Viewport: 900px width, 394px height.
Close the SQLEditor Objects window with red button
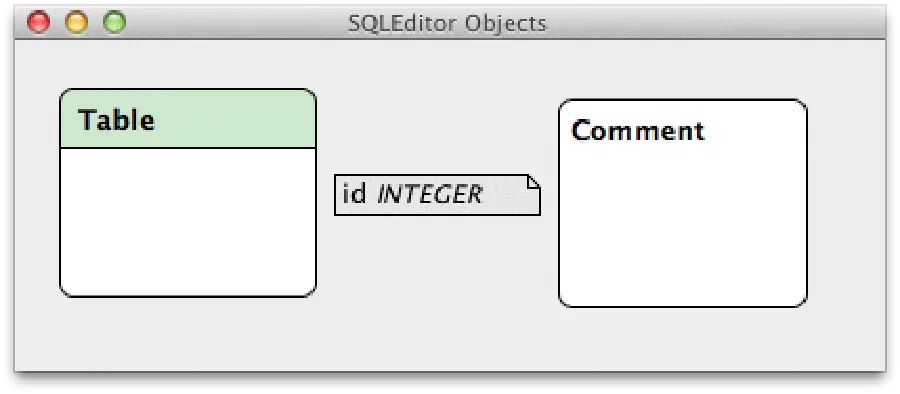(x=38, y=22)
